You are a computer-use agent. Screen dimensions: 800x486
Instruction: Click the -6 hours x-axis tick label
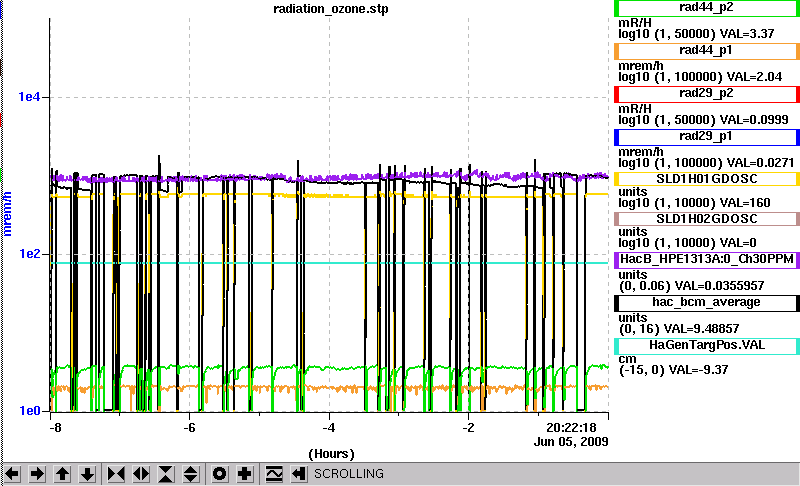[x=189, y=428]
